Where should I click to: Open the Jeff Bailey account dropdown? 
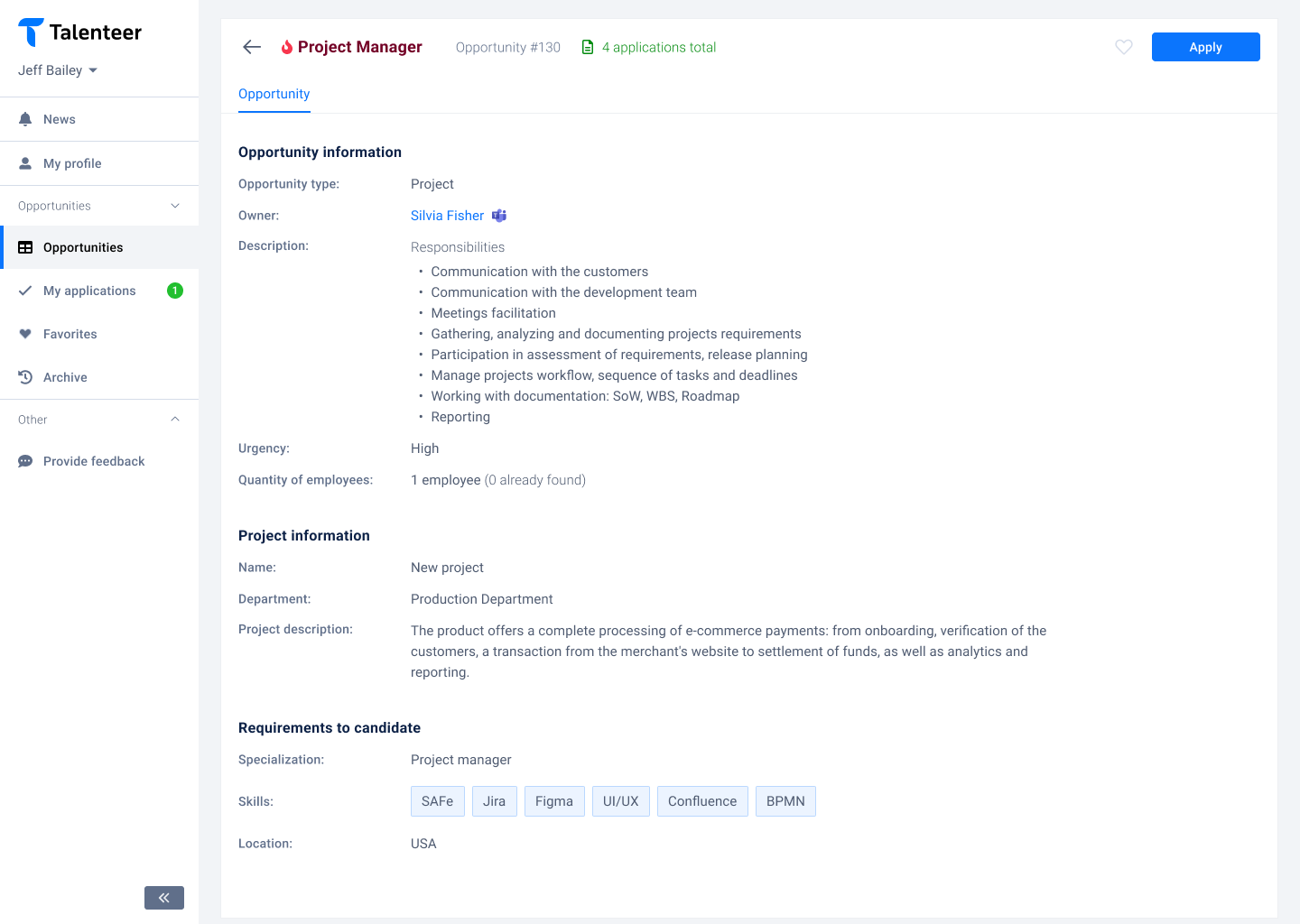point(58,69)
